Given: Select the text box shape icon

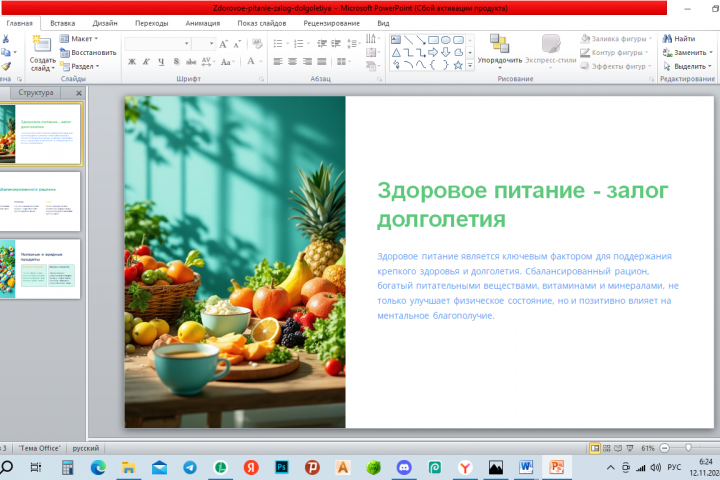Looking at the screenshot, I should click(x=396, y=40).
